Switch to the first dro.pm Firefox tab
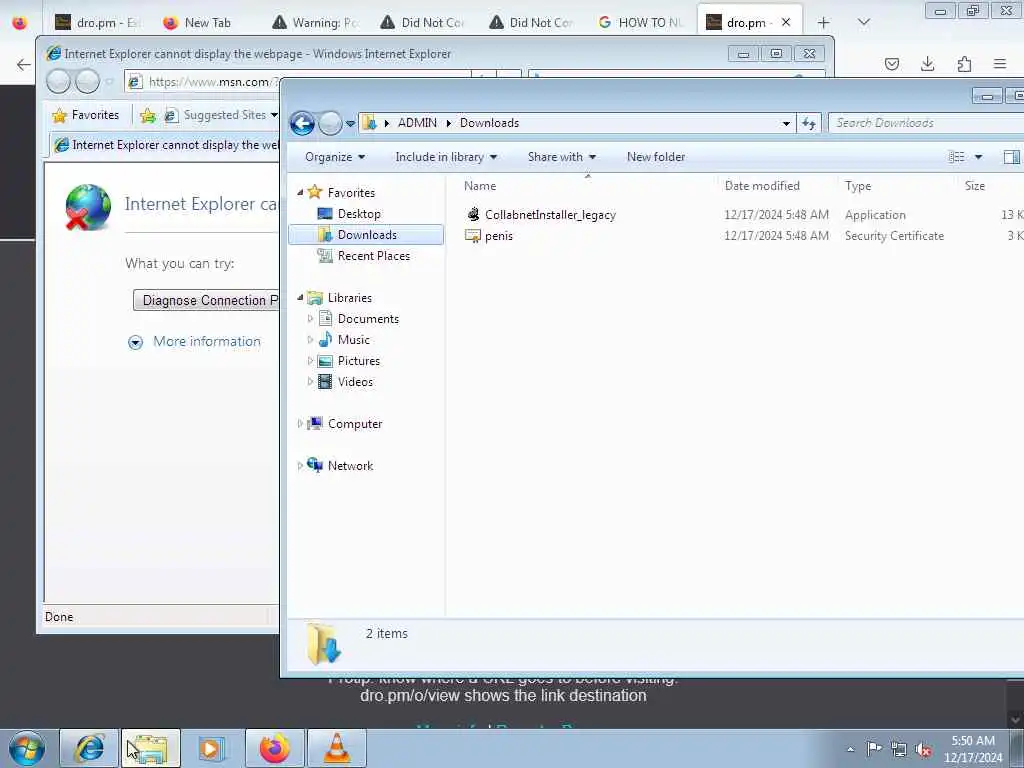 (97, 22)
